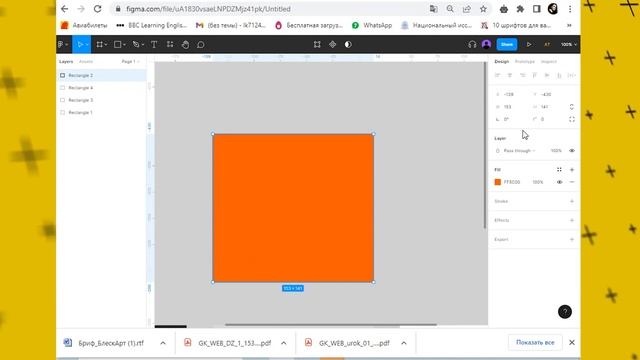
Task: Select the Hand tool
Action: [x=185, y=44]
